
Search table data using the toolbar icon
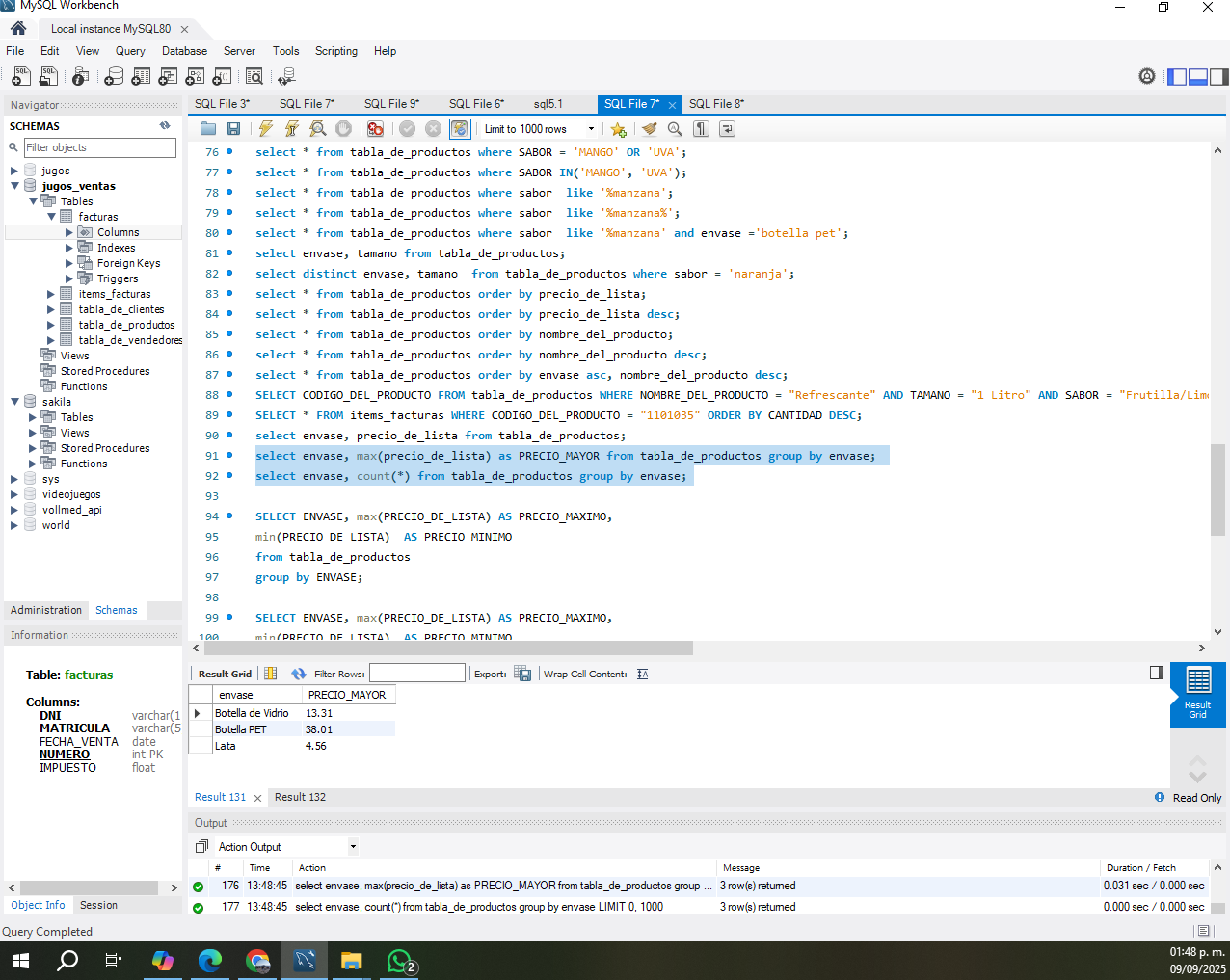tap(254, 76)
